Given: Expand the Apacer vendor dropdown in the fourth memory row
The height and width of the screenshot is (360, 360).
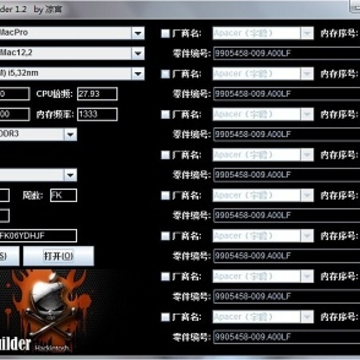Looking at the screenshot, I should pos(263,155).
